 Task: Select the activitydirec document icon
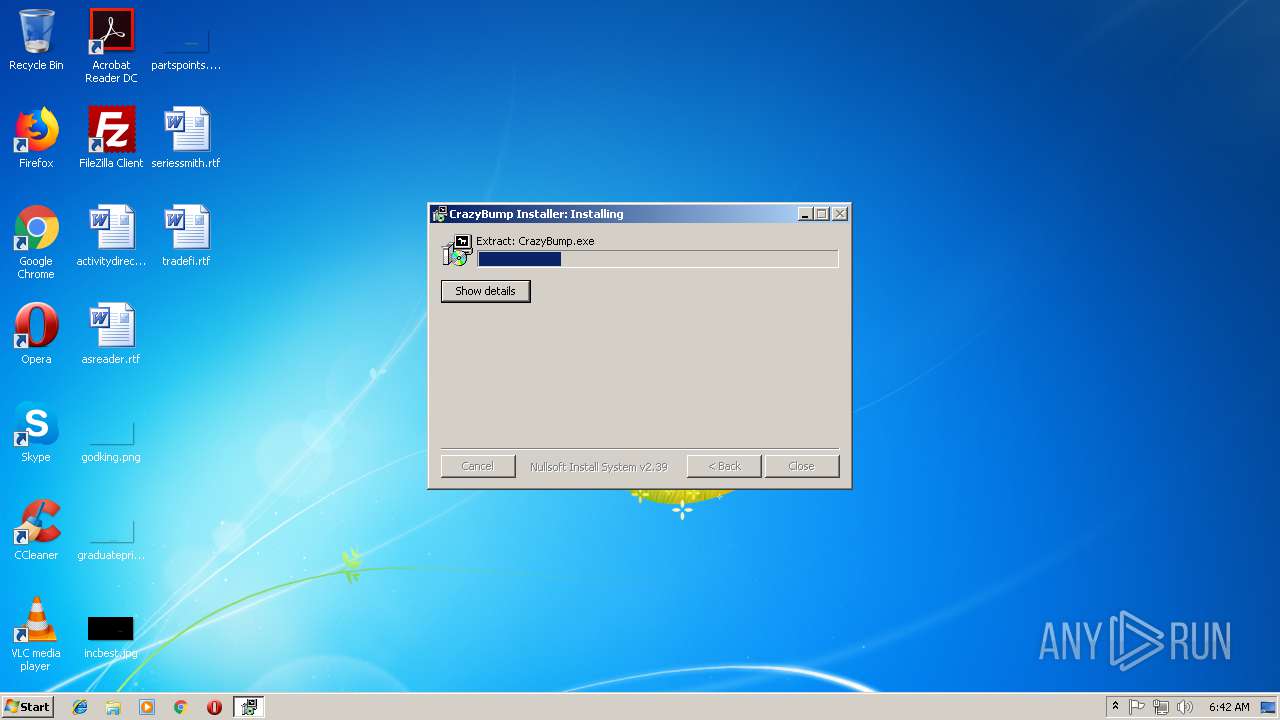point(111,236)
